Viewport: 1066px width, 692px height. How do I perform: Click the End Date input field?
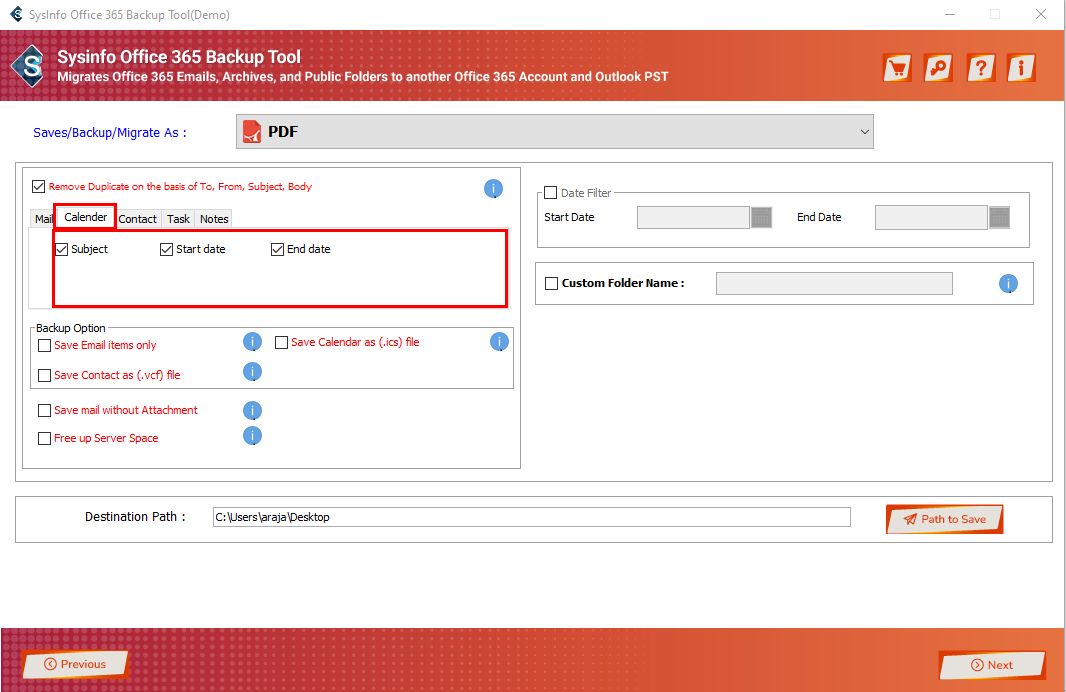(x=931, y=218)
